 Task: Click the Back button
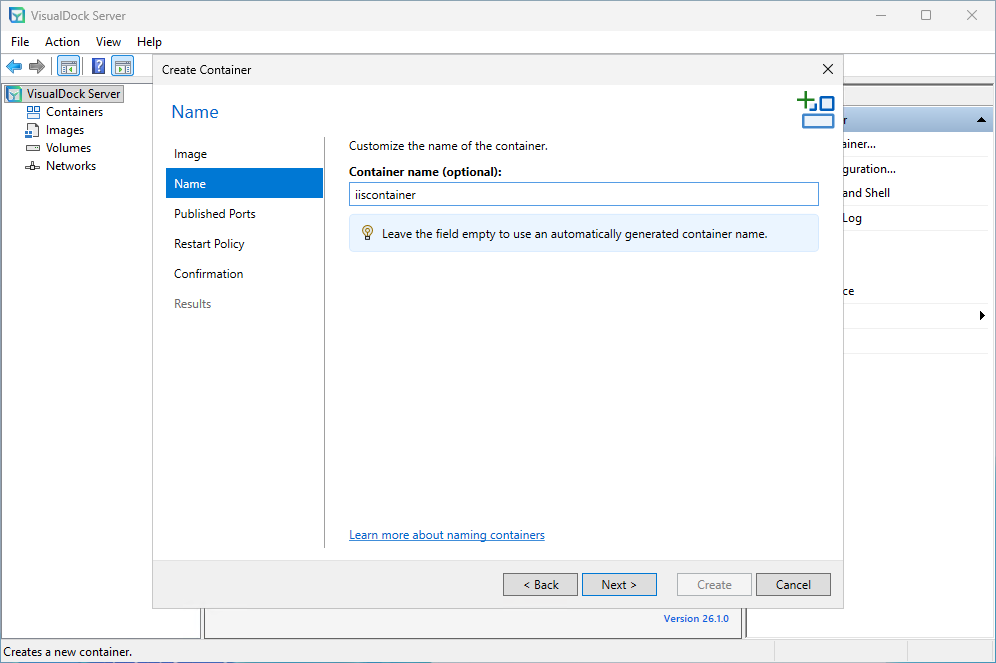coord(541,584)
